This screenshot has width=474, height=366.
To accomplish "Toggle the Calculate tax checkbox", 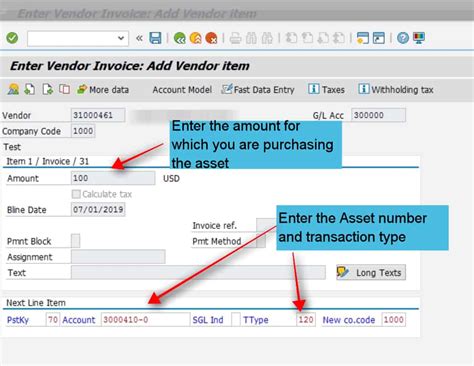I will click(76, 194).
